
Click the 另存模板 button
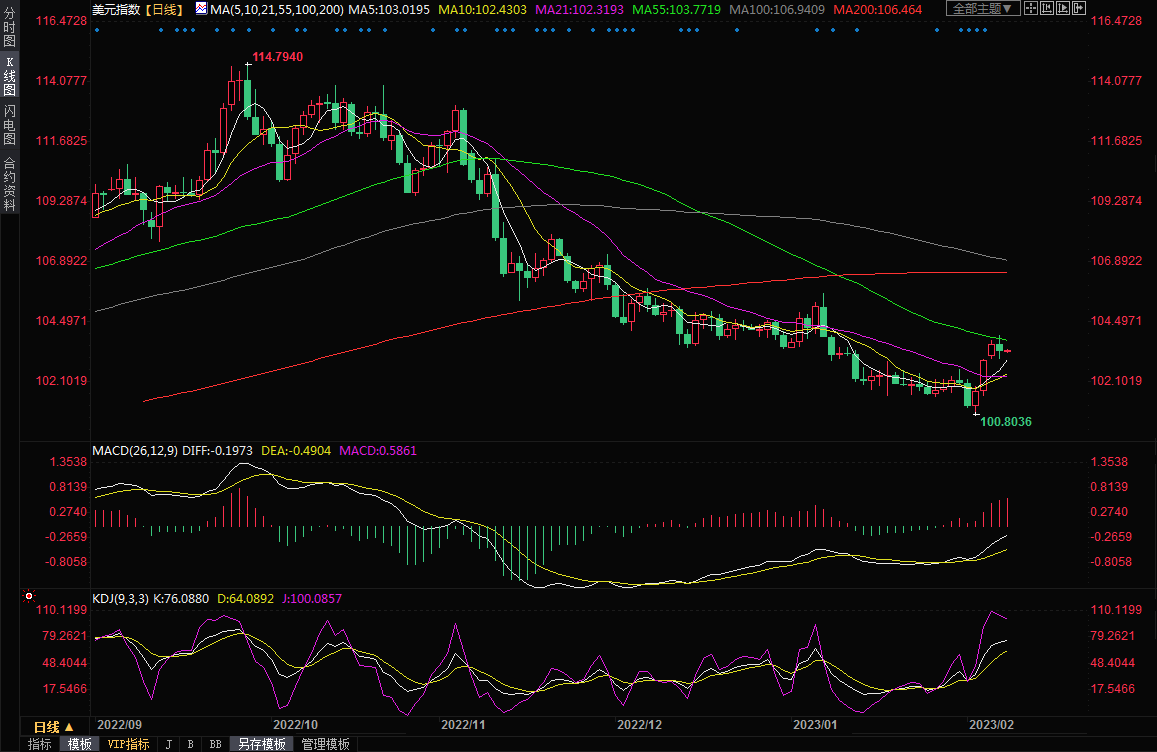(x=261, y=744)
